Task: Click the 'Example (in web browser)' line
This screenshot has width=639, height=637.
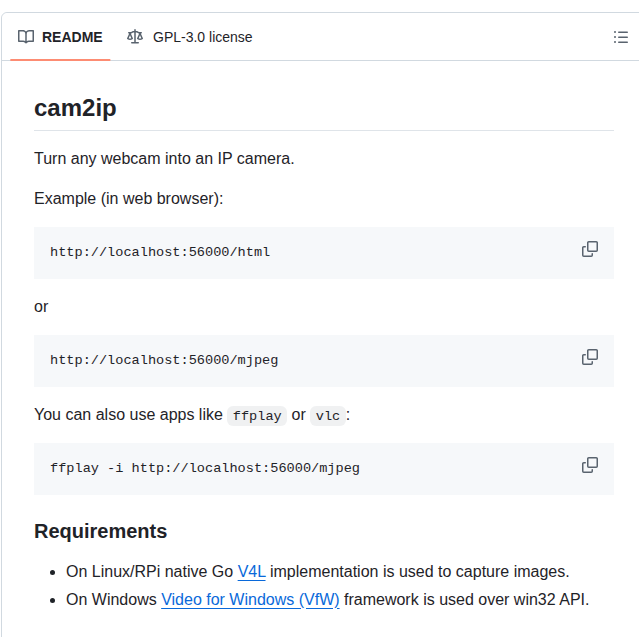Action: tap(128, 198)
